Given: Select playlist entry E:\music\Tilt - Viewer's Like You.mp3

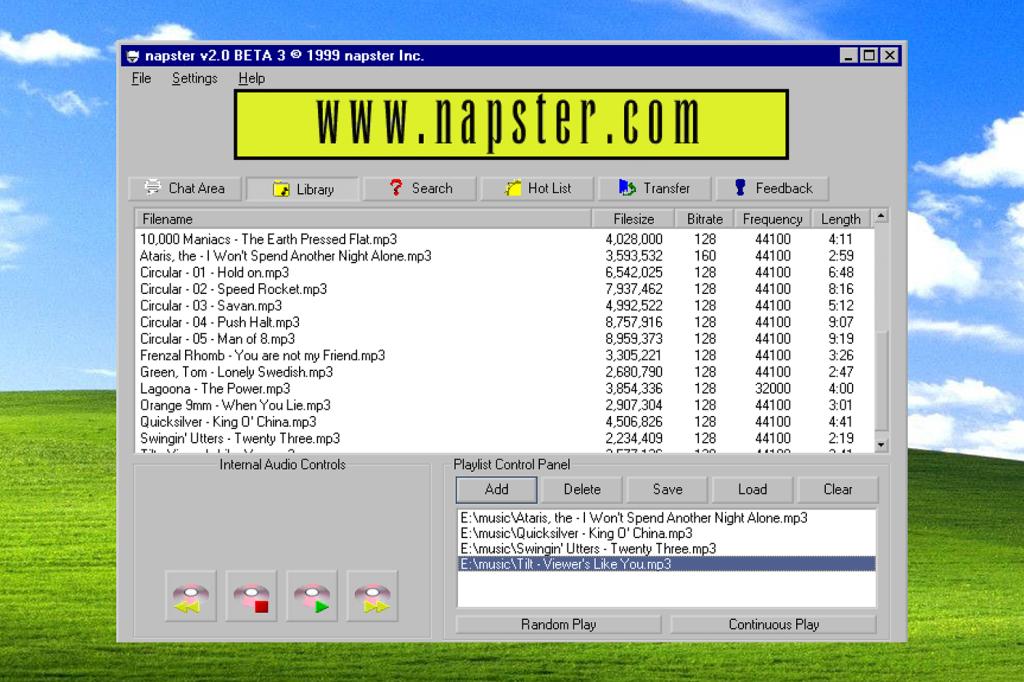Looking at the screenshot, I should tap(666, 564).
